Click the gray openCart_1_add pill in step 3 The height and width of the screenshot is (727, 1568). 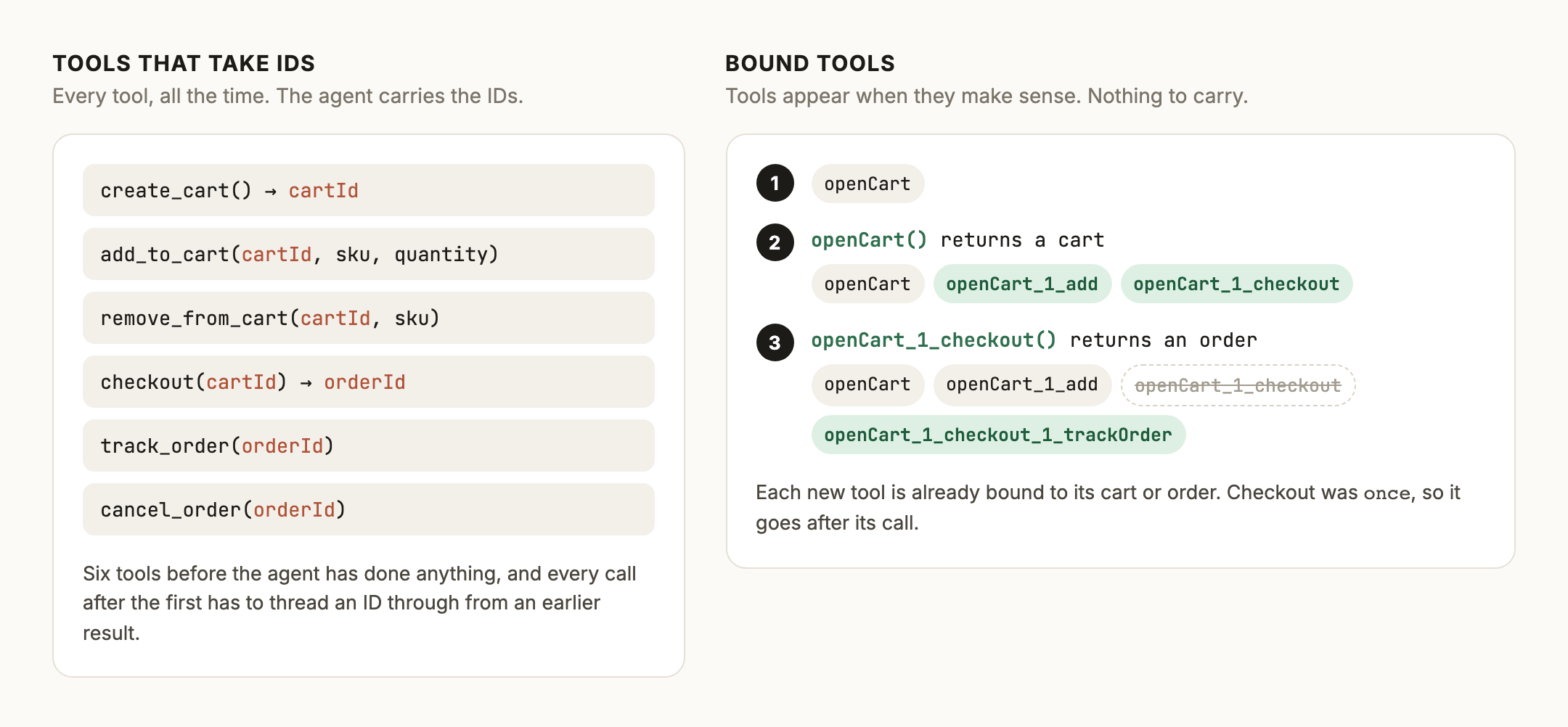[1022, 384]
